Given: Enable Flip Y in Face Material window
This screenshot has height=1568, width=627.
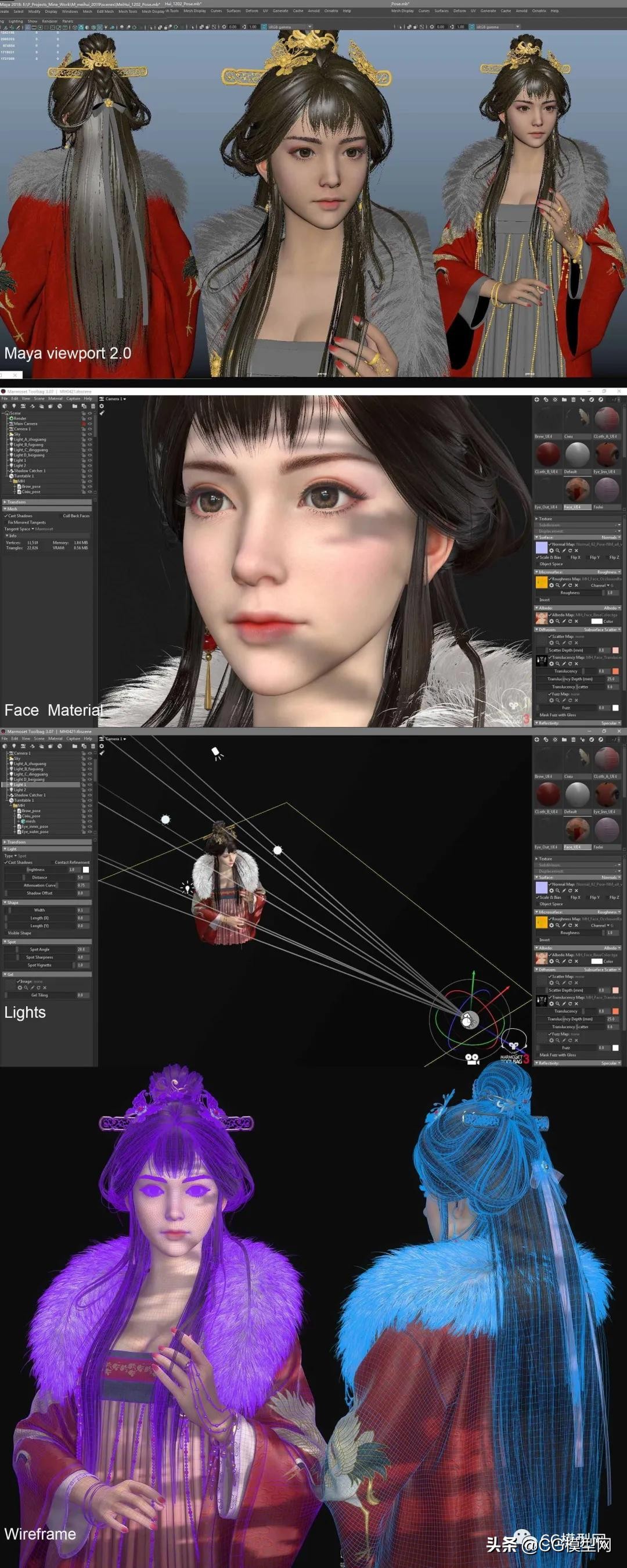Looking at the screenshot, I should click(x=593, y=558).
